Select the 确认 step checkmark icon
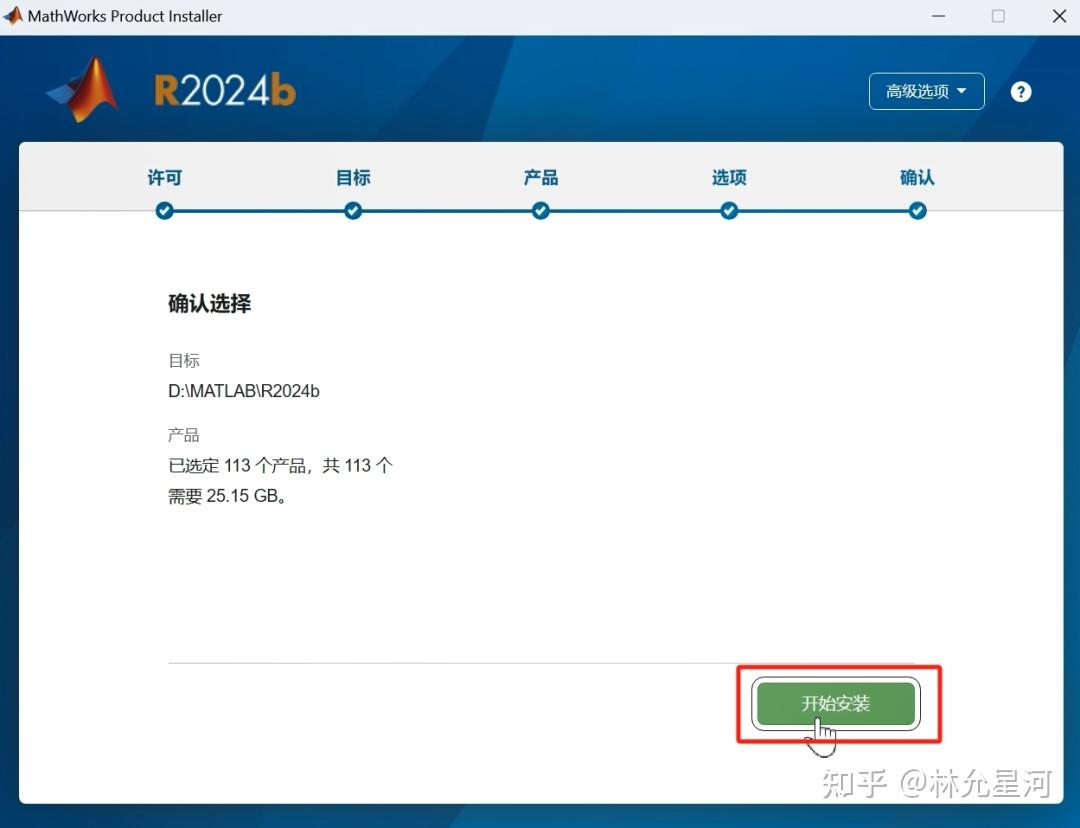 pyautogui.click(x=917, y=211)
